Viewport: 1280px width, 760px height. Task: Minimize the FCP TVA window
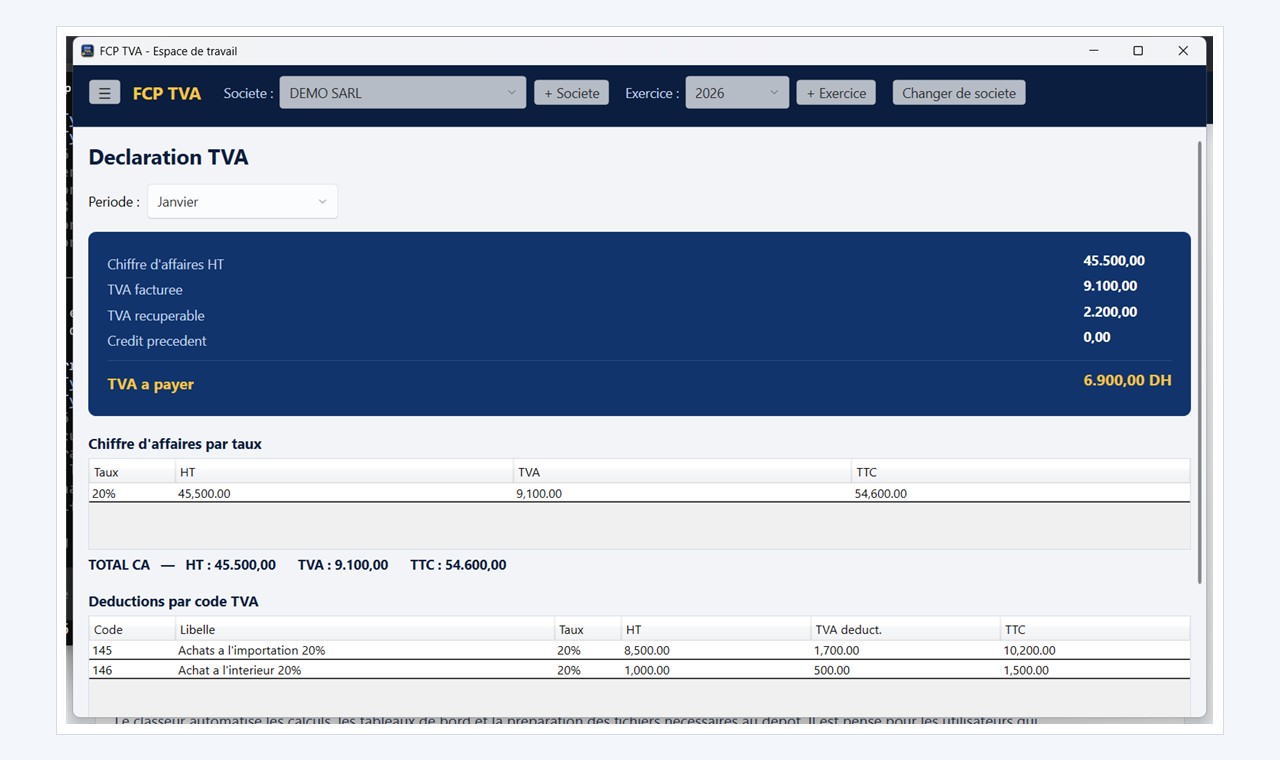click(1092, 51)
